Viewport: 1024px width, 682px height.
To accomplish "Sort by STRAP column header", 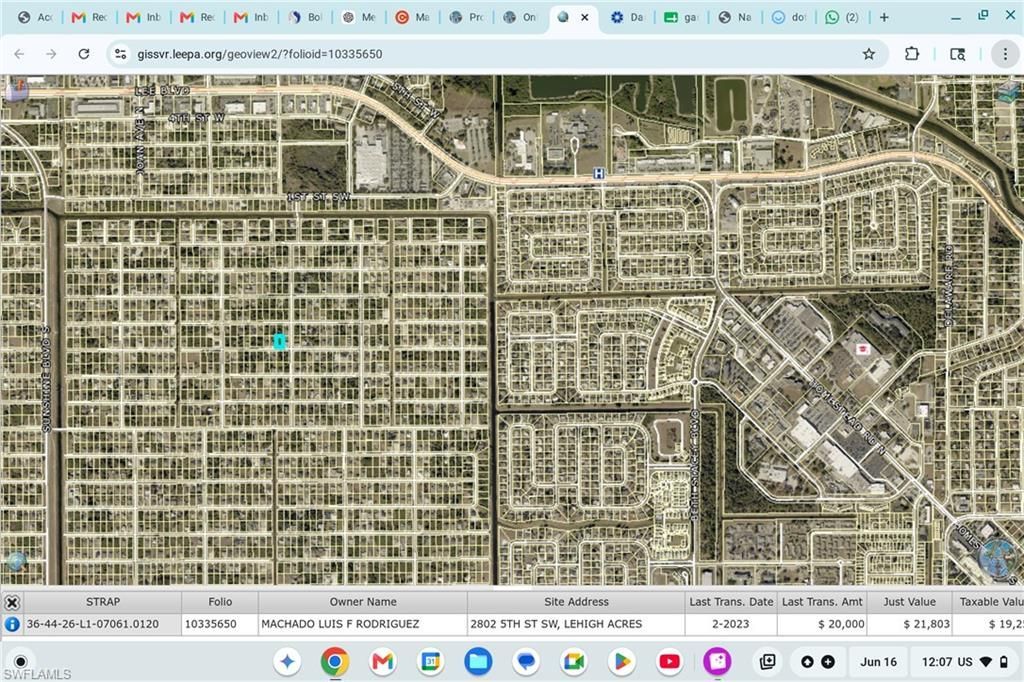I will 103,602.
